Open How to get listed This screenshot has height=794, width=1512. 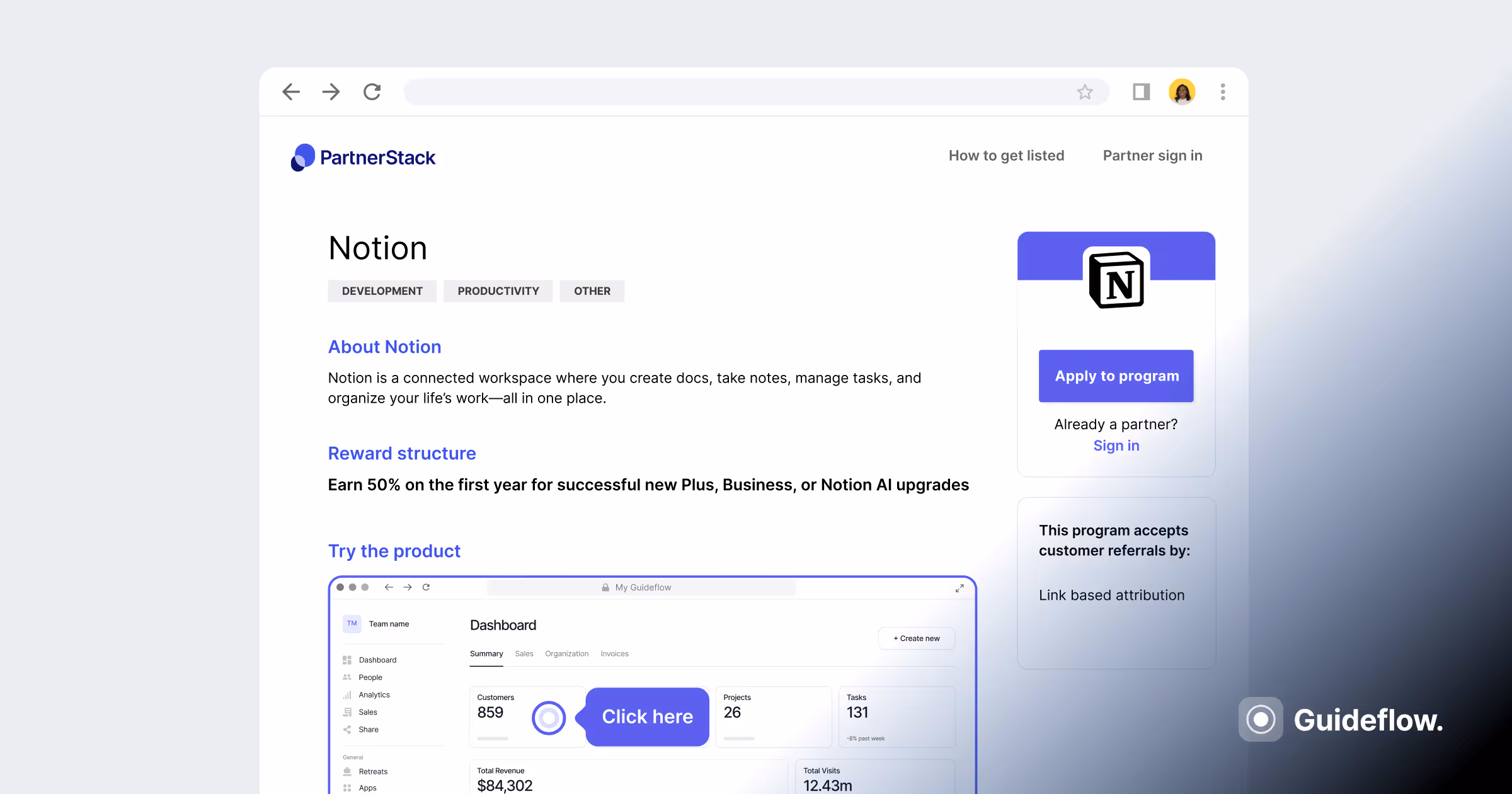pyautogui.click(x=1006, y=156)
